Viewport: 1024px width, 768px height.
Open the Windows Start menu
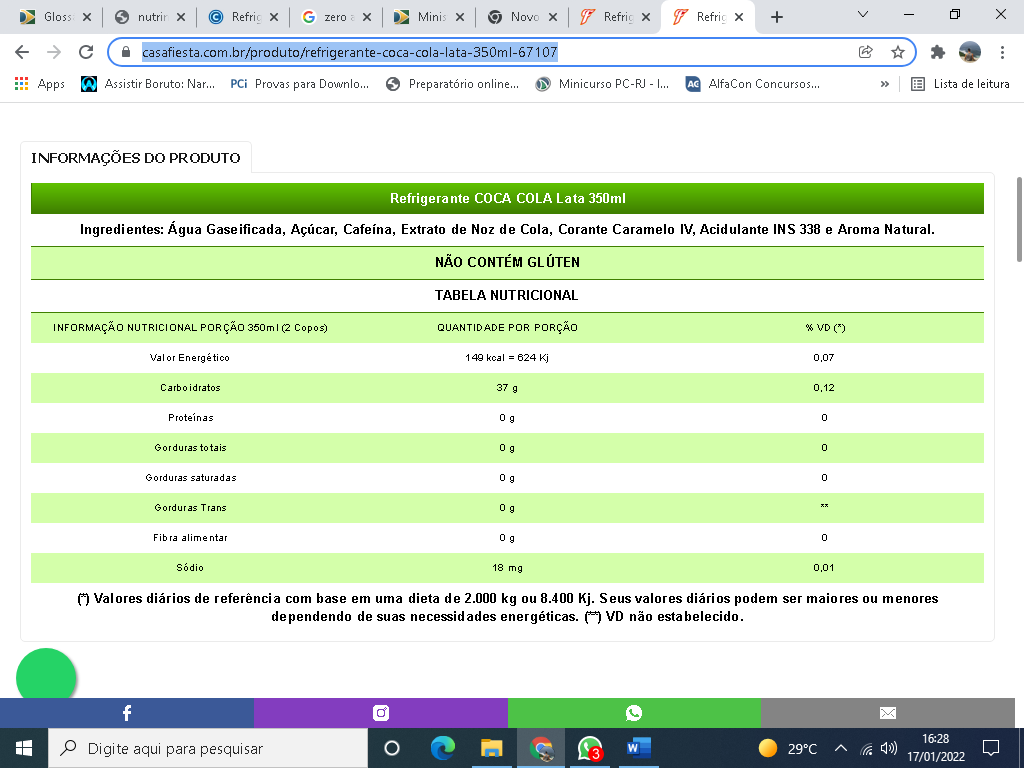point(24,748)
